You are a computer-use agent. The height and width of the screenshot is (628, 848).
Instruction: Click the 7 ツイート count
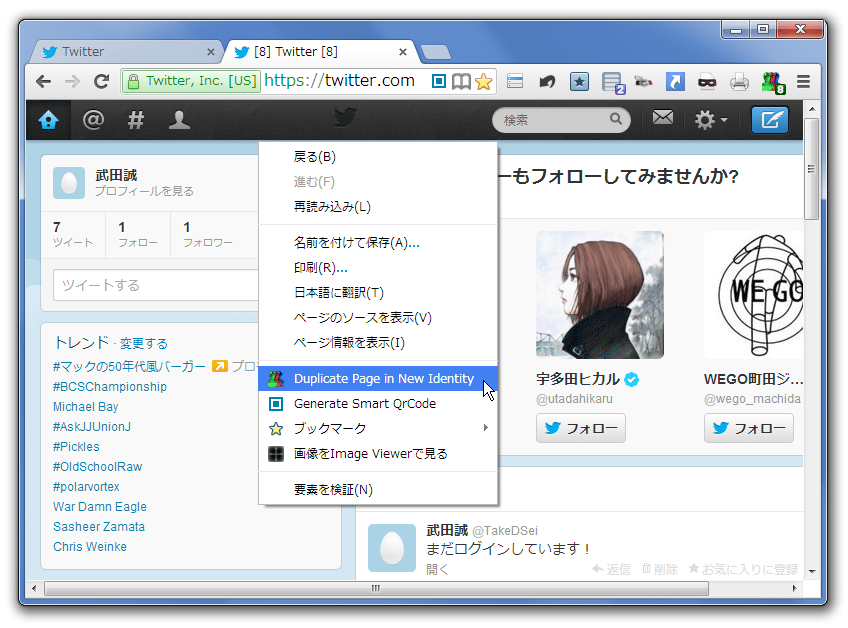click(73, 234)
